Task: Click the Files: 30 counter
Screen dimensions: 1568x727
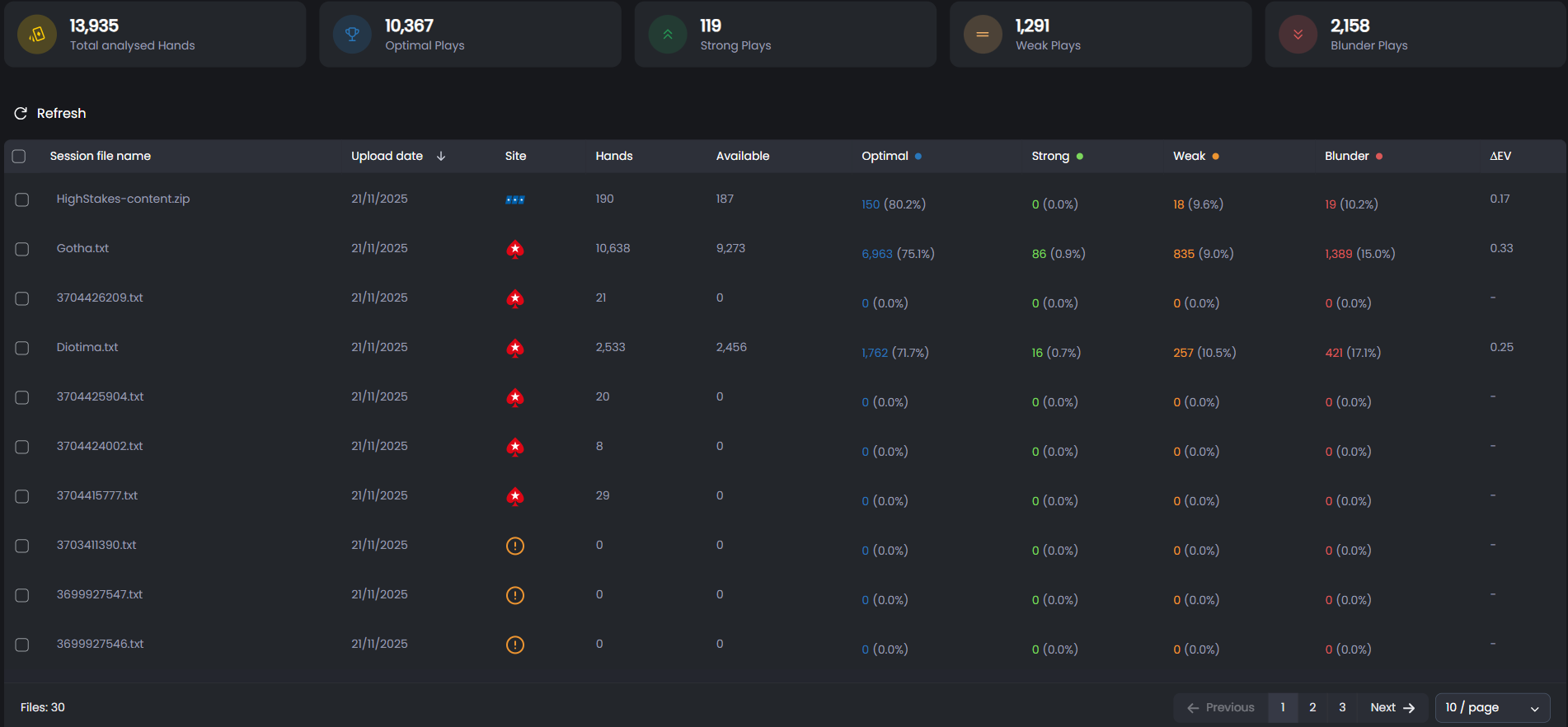Action: [43, 707]
